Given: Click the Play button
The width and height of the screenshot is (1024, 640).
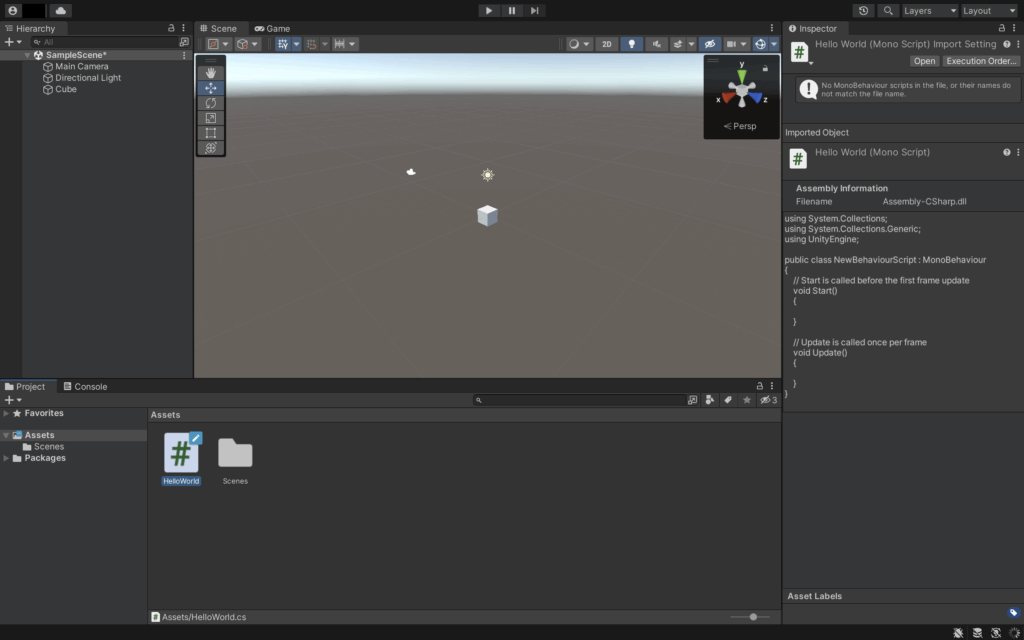Looking at the screenshot, I should point(488,10).
